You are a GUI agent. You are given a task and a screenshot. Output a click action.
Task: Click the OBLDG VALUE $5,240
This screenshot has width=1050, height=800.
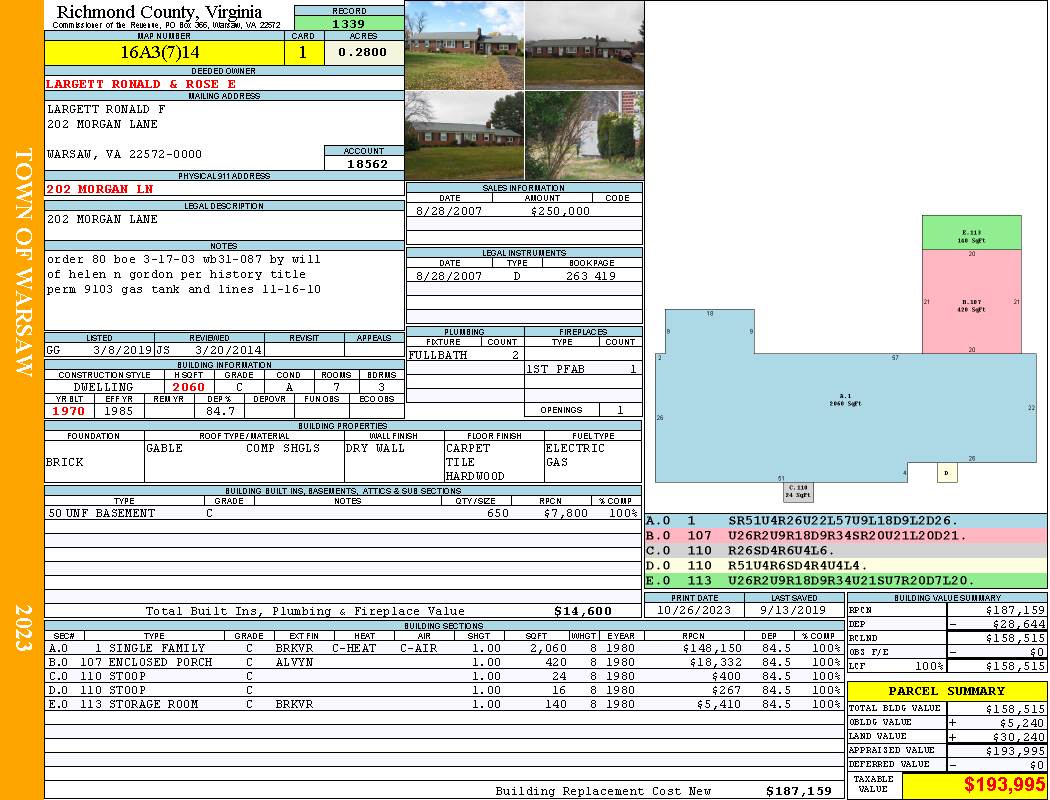click(1021, 722)
